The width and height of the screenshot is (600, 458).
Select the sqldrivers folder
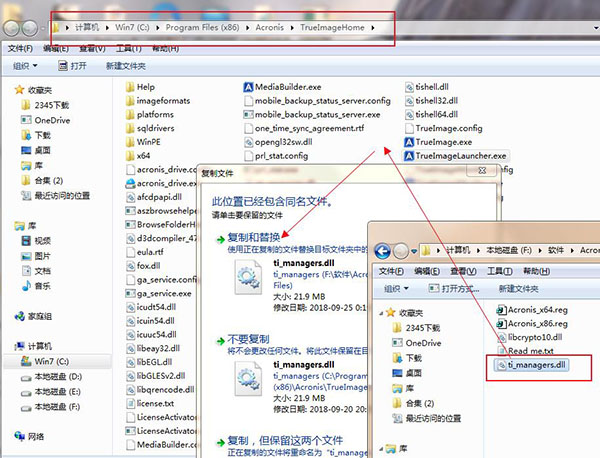tap(150, 129)
